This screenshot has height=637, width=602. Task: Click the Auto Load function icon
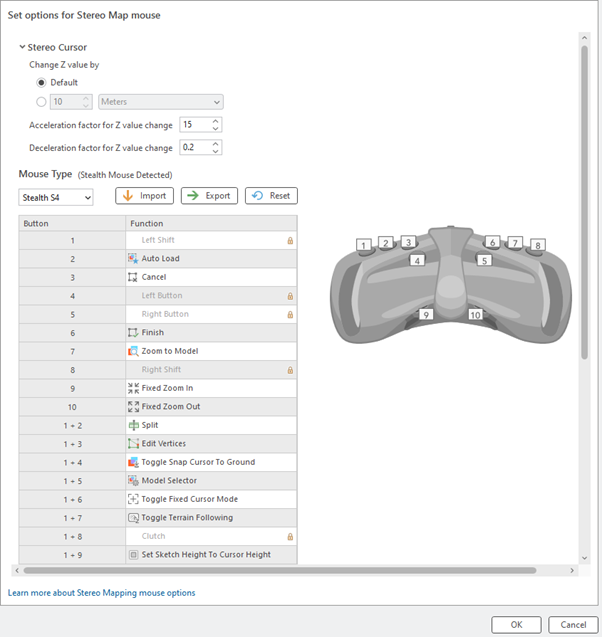(x=133, y=259)
